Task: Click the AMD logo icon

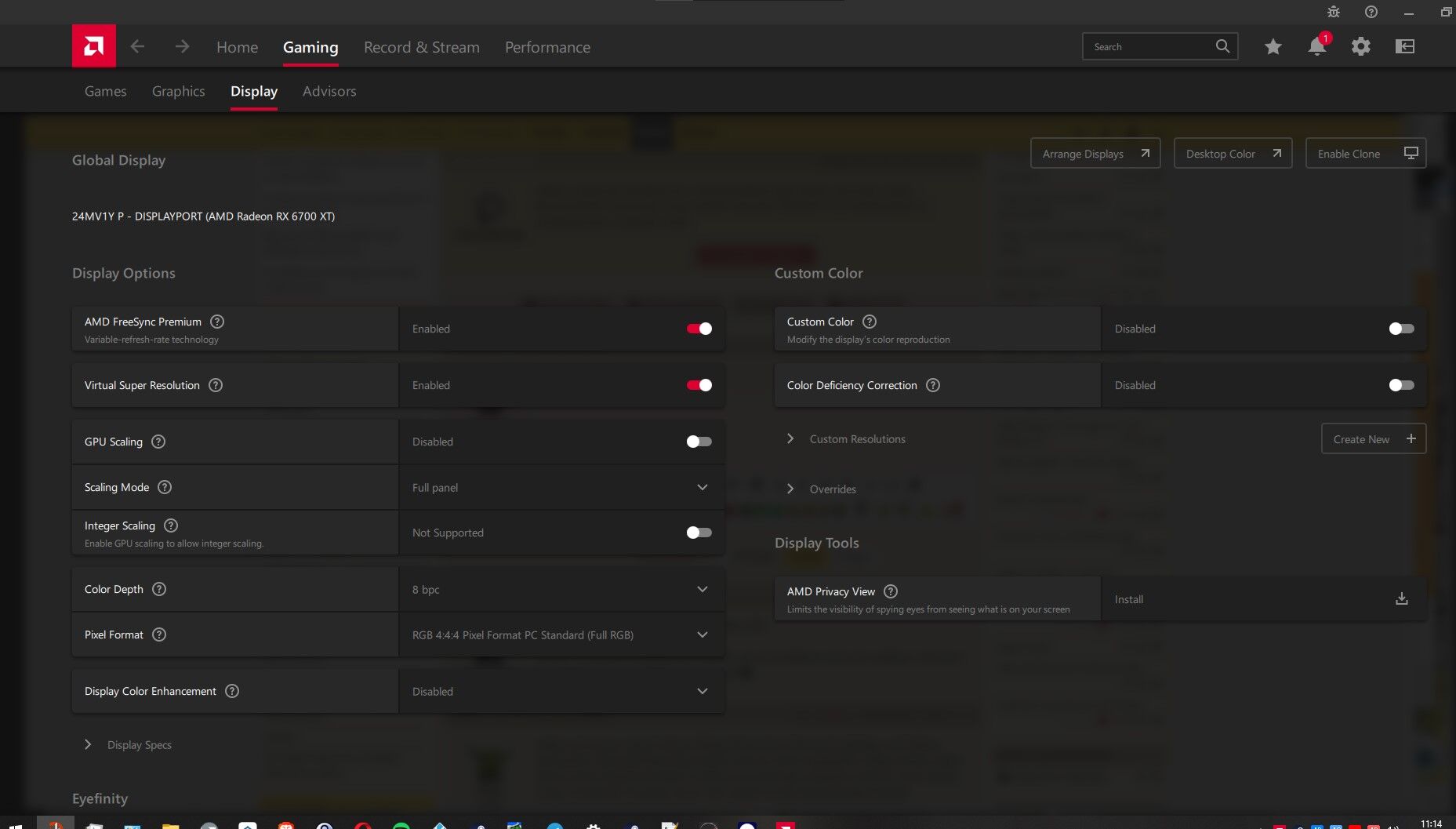Action: pos(94,46)
